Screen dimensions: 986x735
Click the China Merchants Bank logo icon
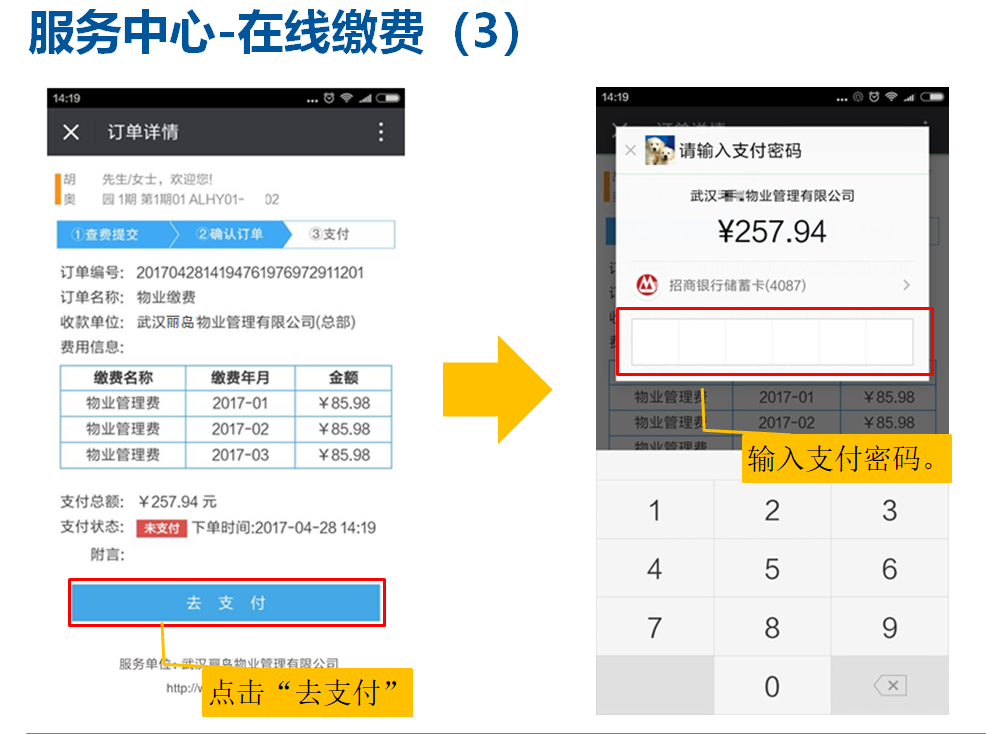648,285
